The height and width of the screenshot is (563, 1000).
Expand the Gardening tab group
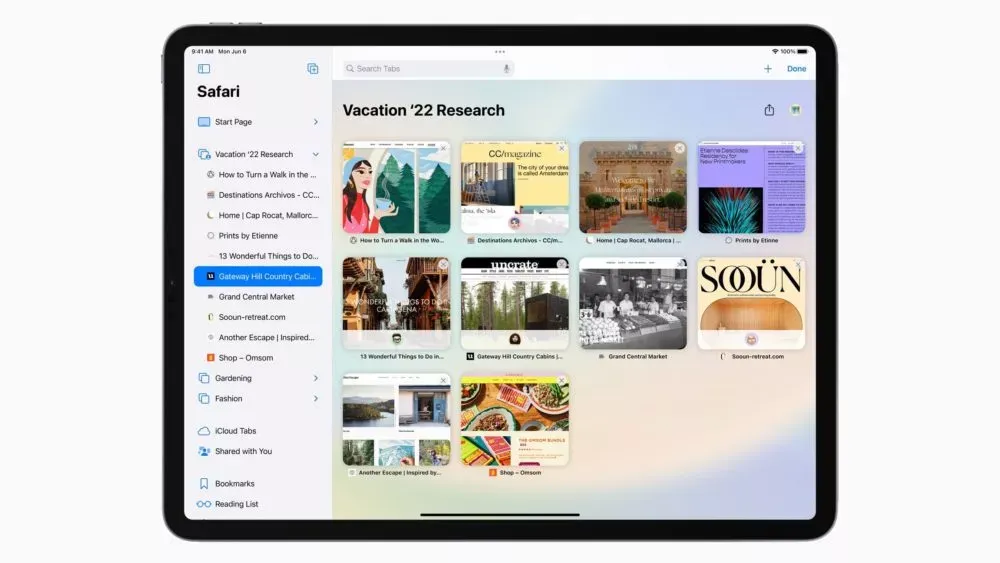[316, 378]
